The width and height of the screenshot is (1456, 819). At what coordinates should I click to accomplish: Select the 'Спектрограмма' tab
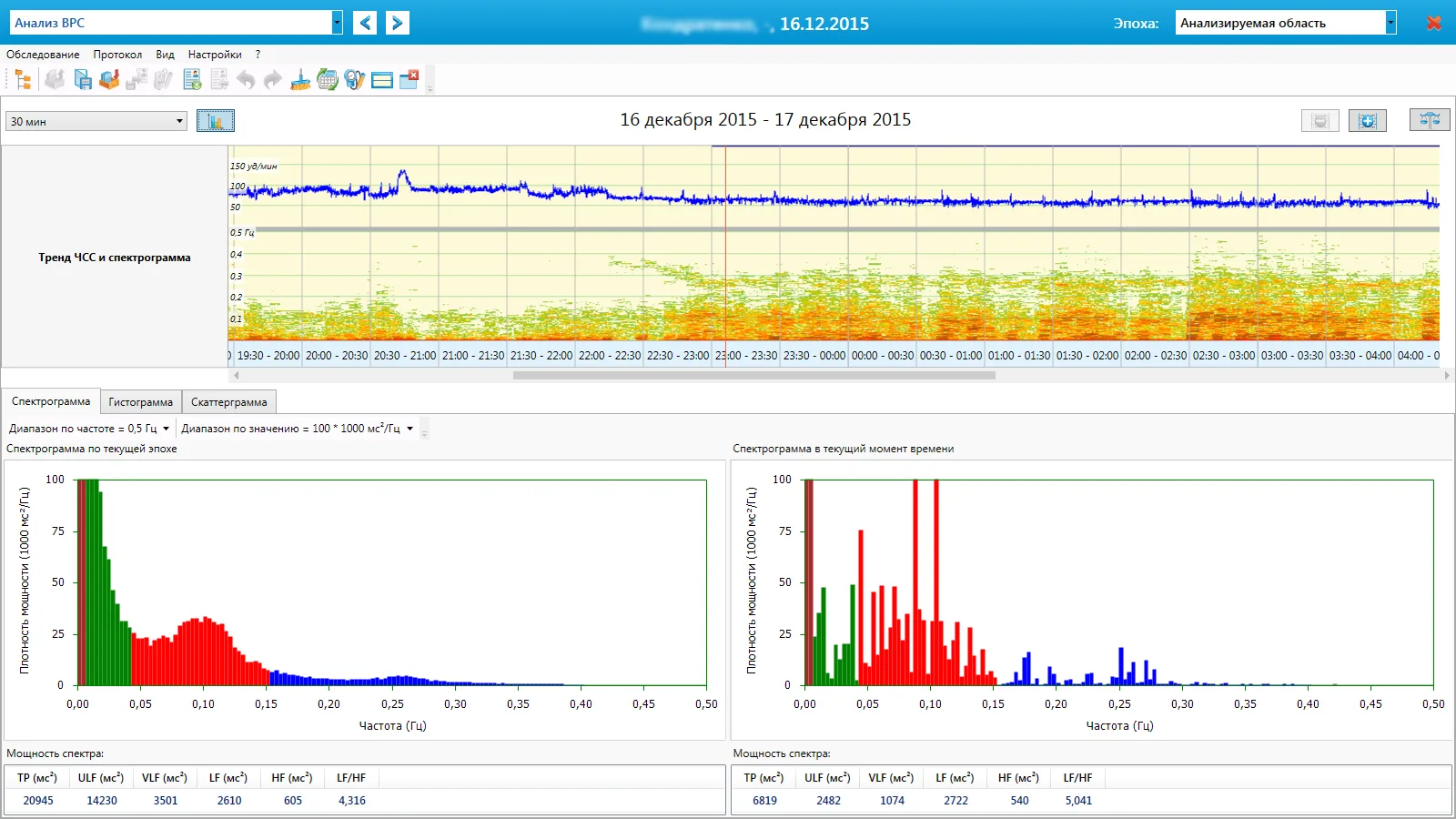[51, 401]
